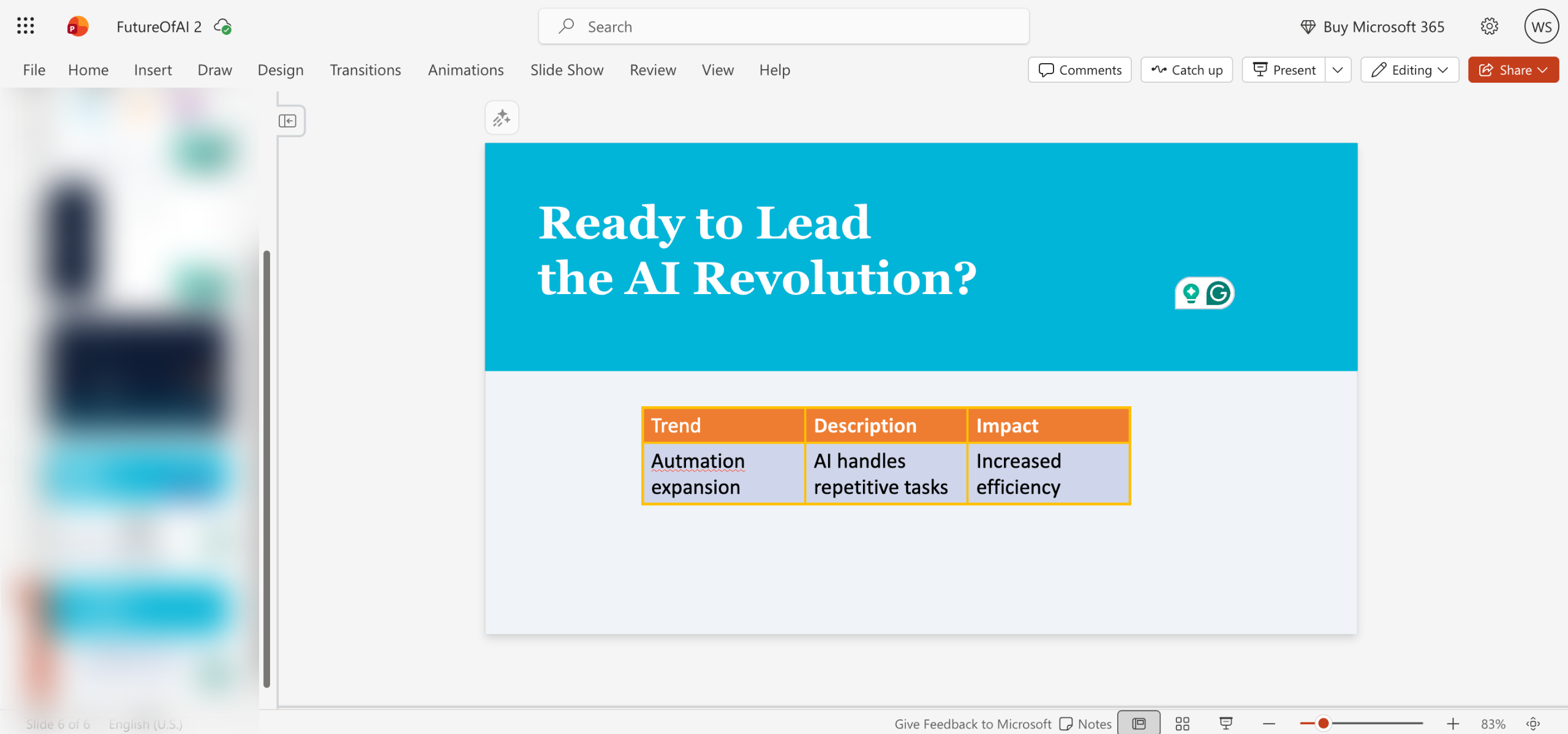Expand the Present options dropdown arrow
The image size is (1568, 734).
point(1338,70)
